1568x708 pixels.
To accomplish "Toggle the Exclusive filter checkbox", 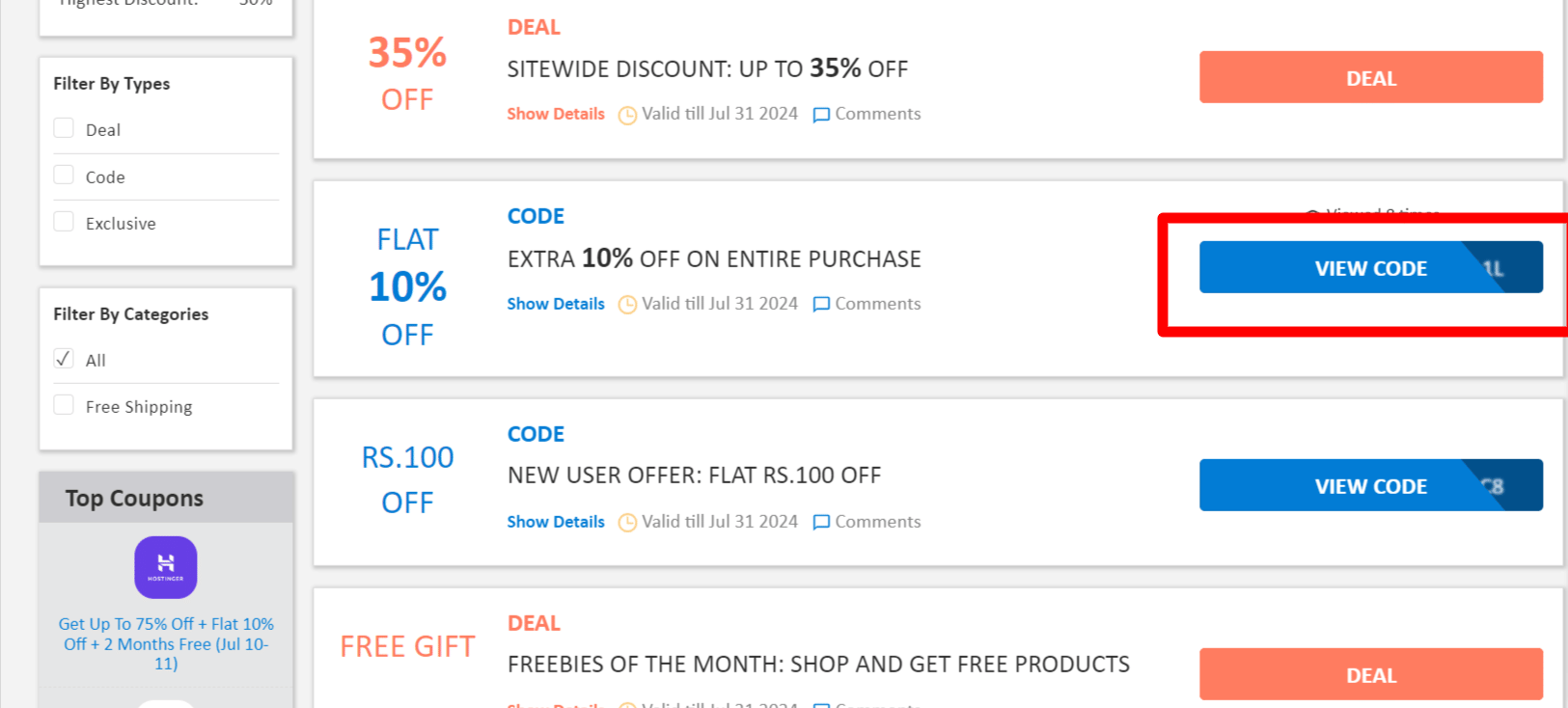I will click(x=64, y=221).
